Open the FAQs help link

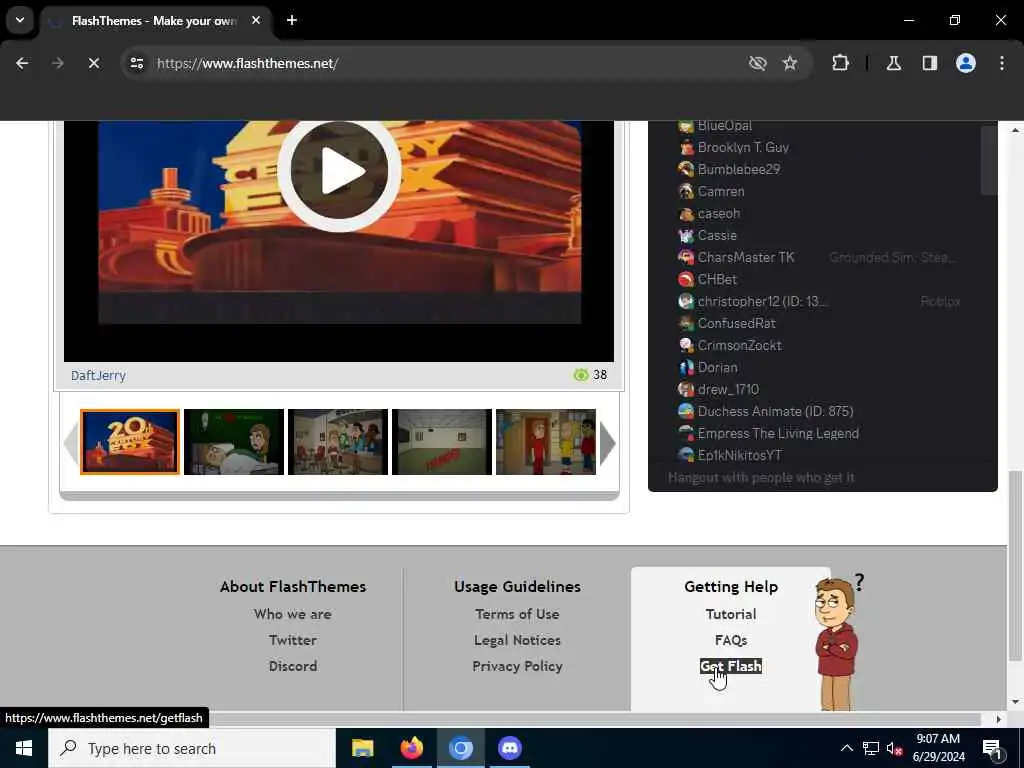(x=731, y=640)
